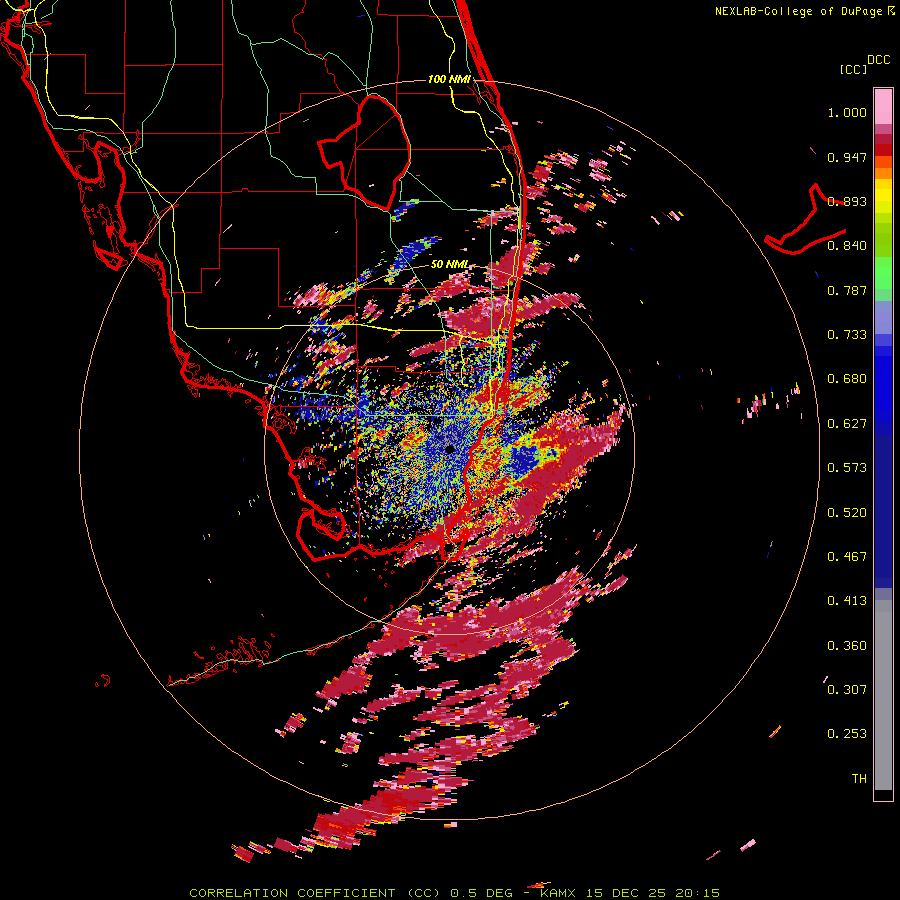This screenshot has height=900, width=900.
Task: Click the 0.627 scale value
Action: (x=847, y=424)
